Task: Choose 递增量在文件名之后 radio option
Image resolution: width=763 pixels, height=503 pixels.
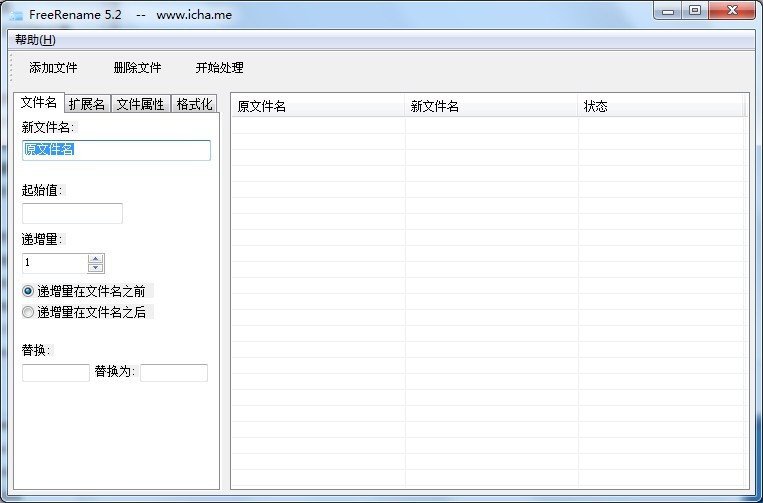Action: point(28,312)
